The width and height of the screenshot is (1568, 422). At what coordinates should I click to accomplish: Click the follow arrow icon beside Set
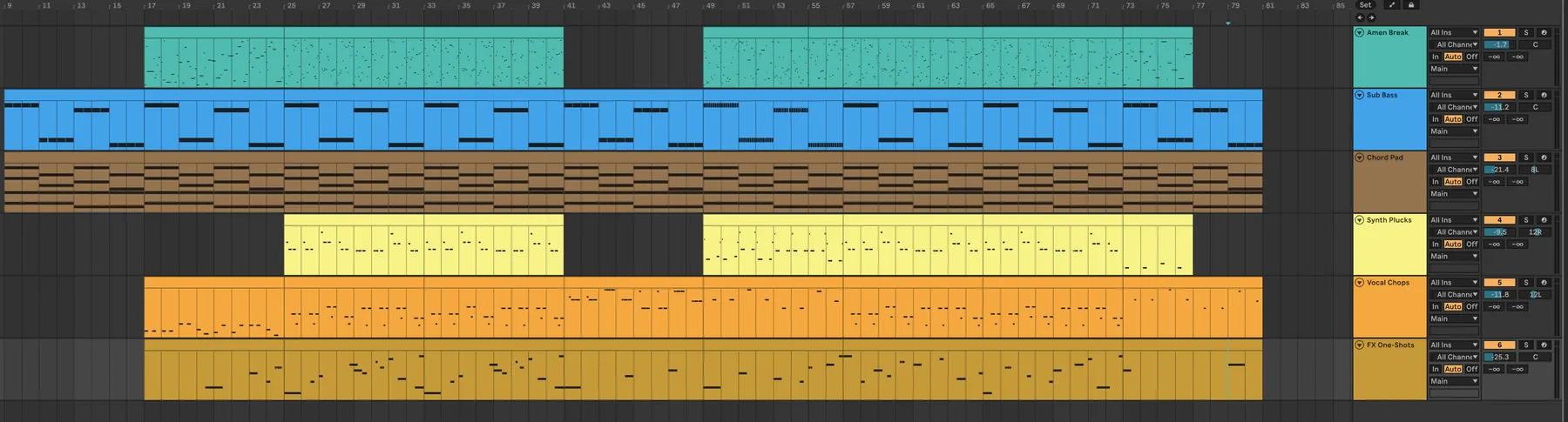pos(1391,5)
